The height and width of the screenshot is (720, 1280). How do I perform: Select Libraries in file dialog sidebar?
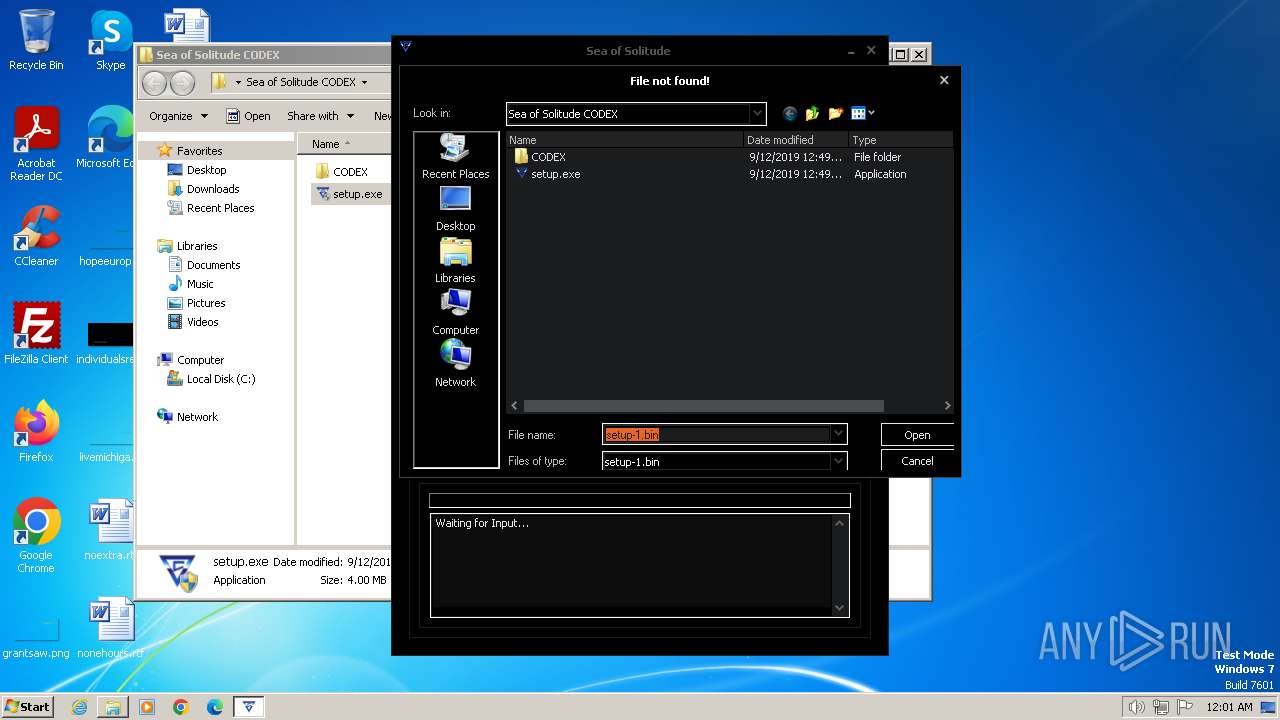[x=455, y=261]
